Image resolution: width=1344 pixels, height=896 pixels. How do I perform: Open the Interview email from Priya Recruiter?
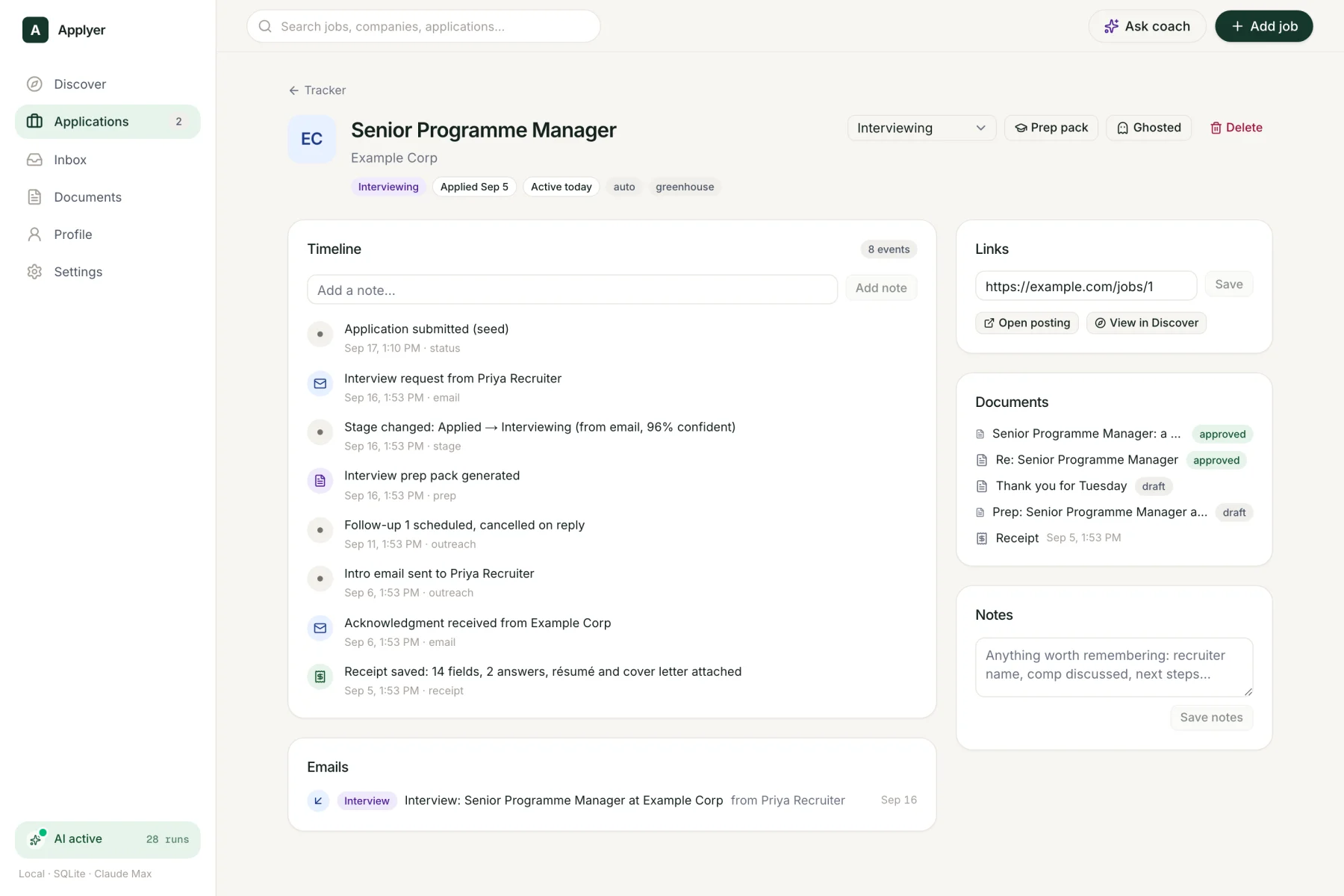coord(612,800)
